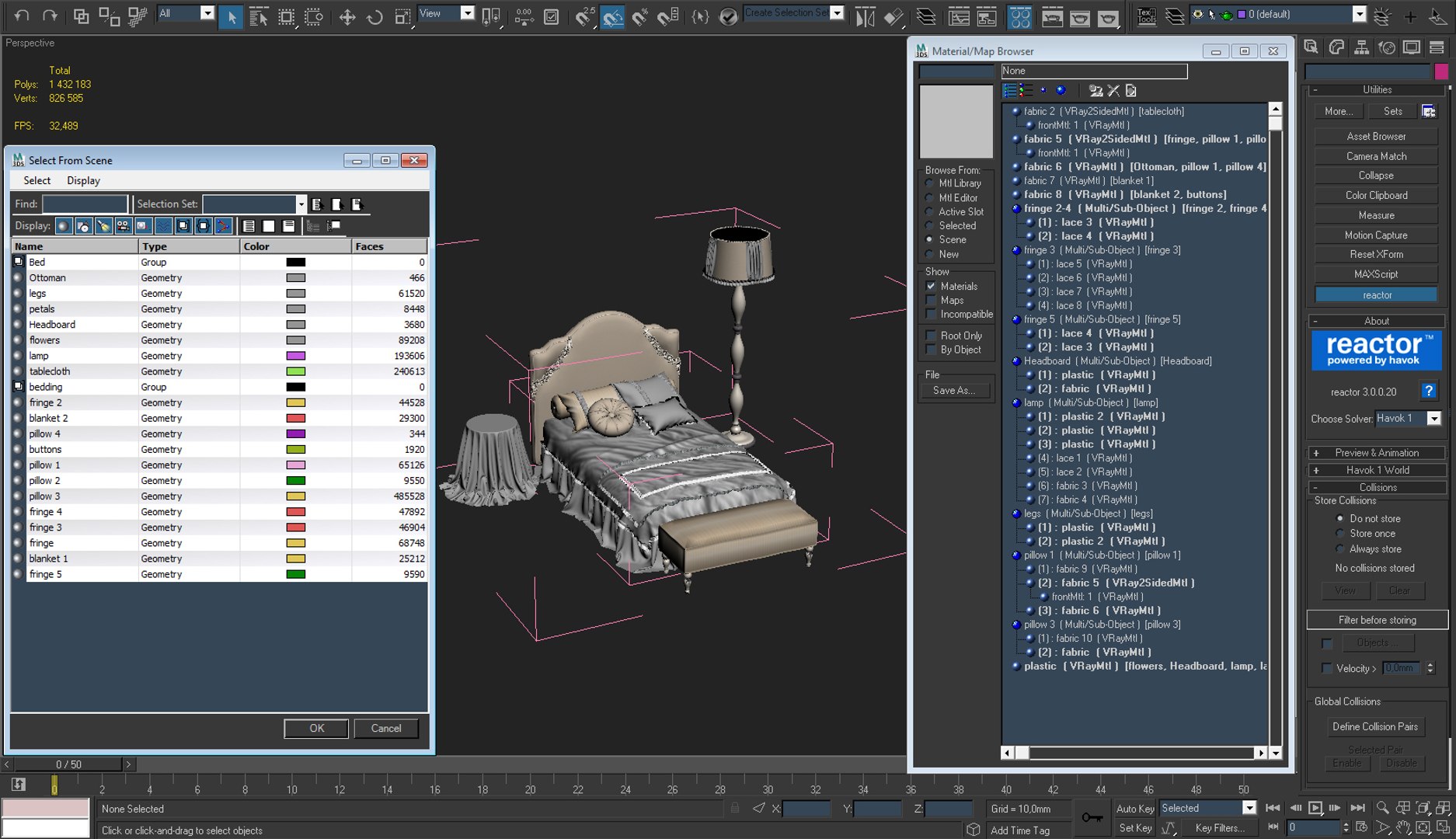
Task: Click OK in Select From Scene
Action: click(317, 729)
